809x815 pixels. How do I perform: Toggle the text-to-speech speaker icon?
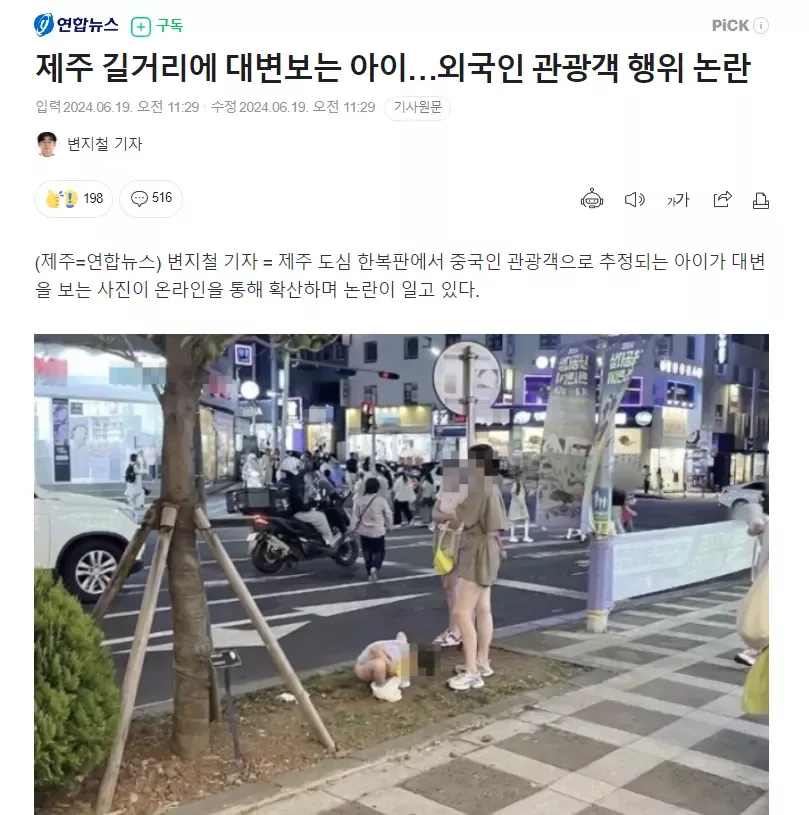tap(634, 200)
